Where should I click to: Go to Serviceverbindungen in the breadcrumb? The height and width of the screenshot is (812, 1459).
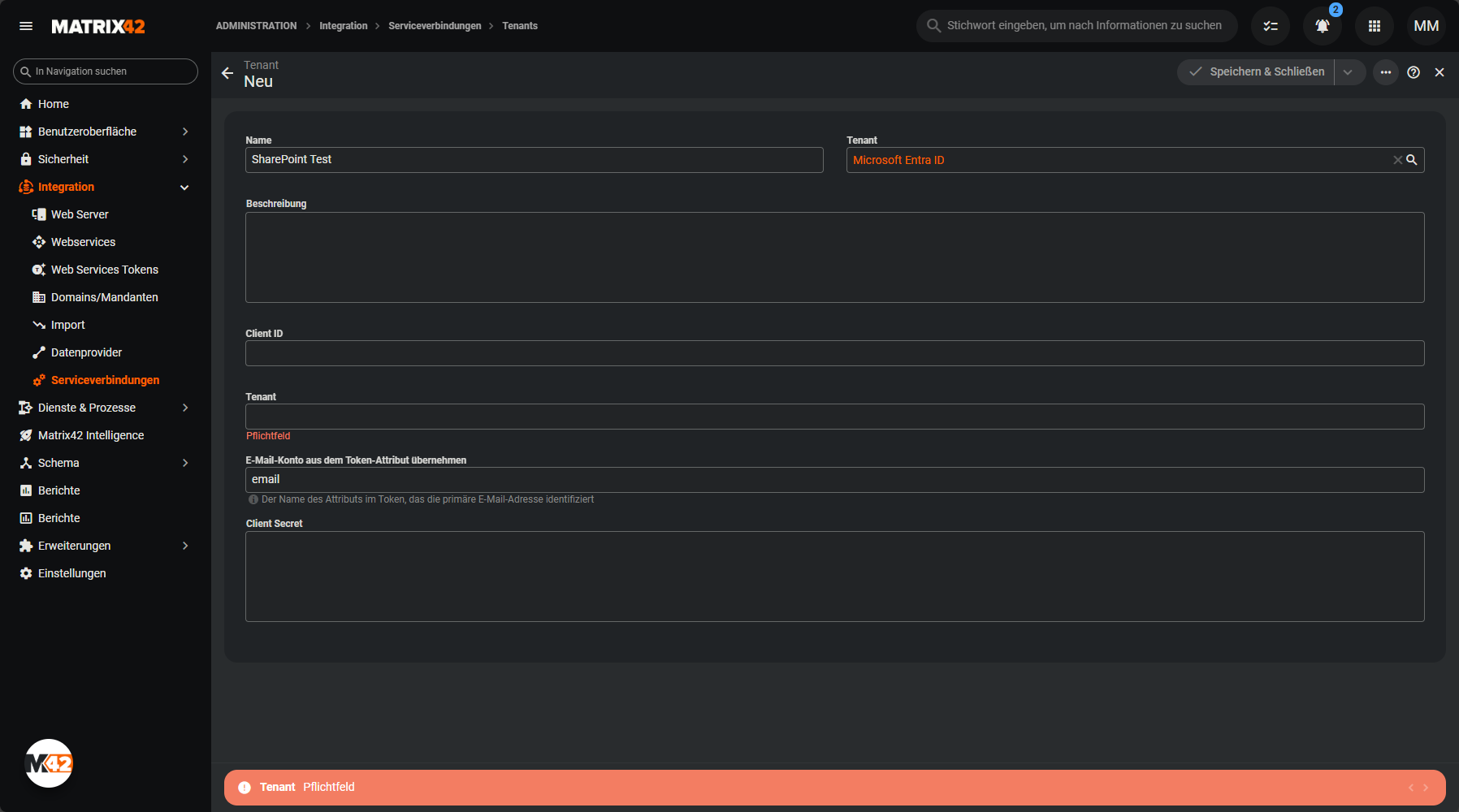(x=434, y=26)
